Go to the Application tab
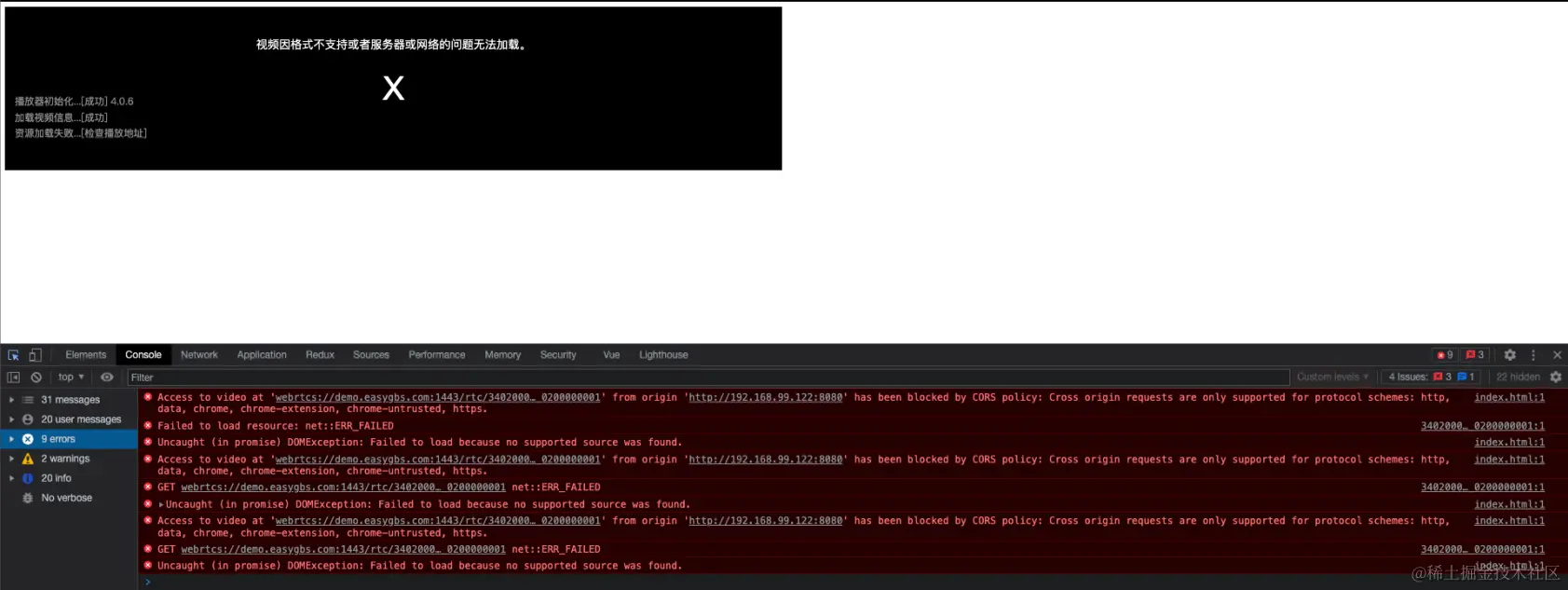 pos(262,355)
